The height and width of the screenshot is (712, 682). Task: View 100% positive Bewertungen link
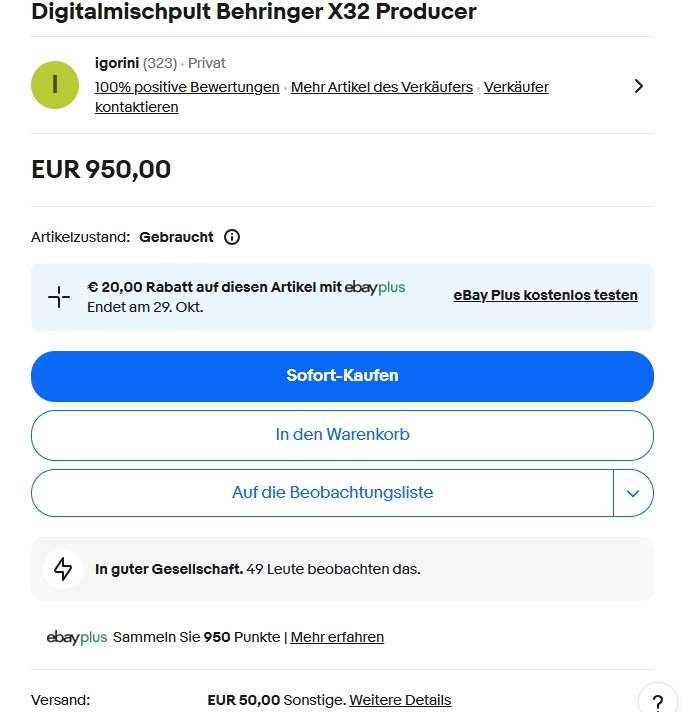pos(187,87)
